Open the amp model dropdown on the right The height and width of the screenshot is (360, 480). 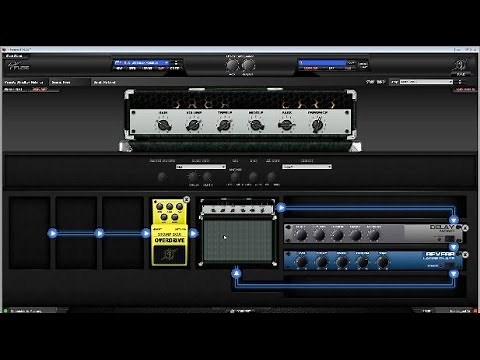[426, 82]
